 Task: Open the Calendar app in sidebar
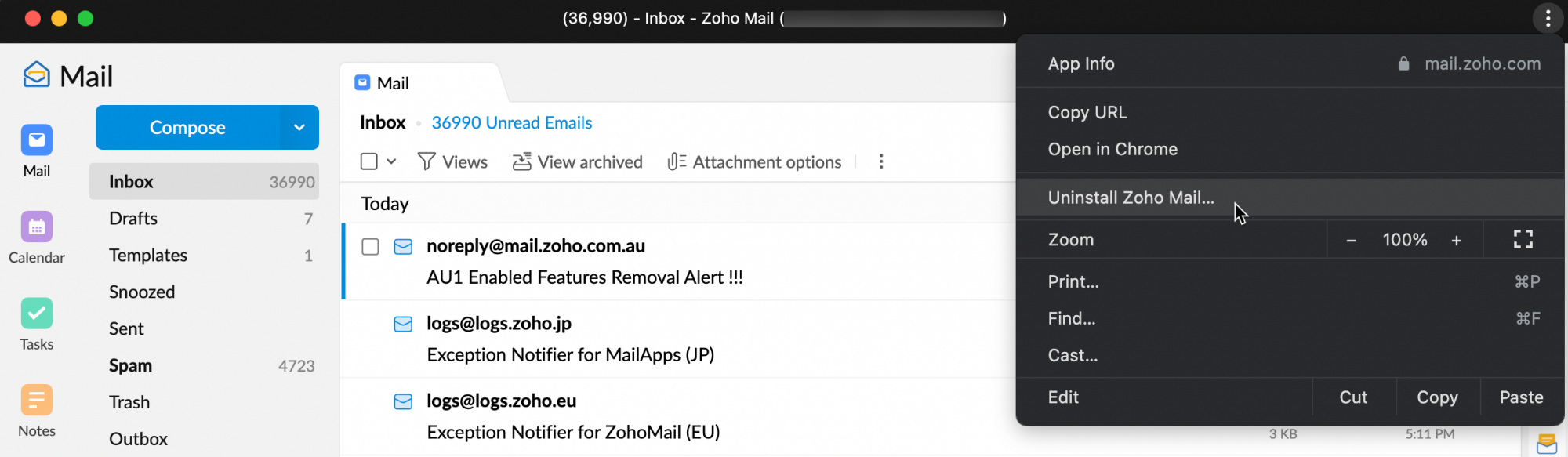coord(37,227)
